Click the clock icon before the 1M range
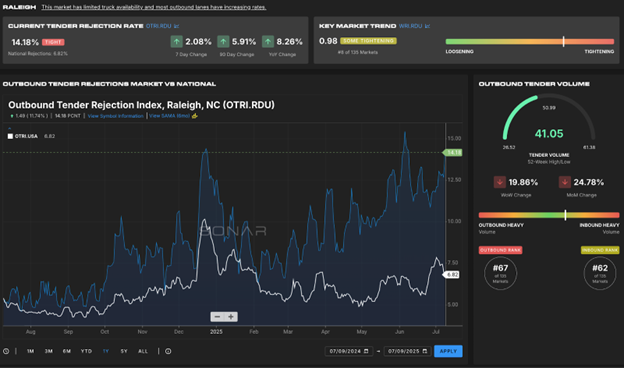The image size is (624, 368). (6, 351)
